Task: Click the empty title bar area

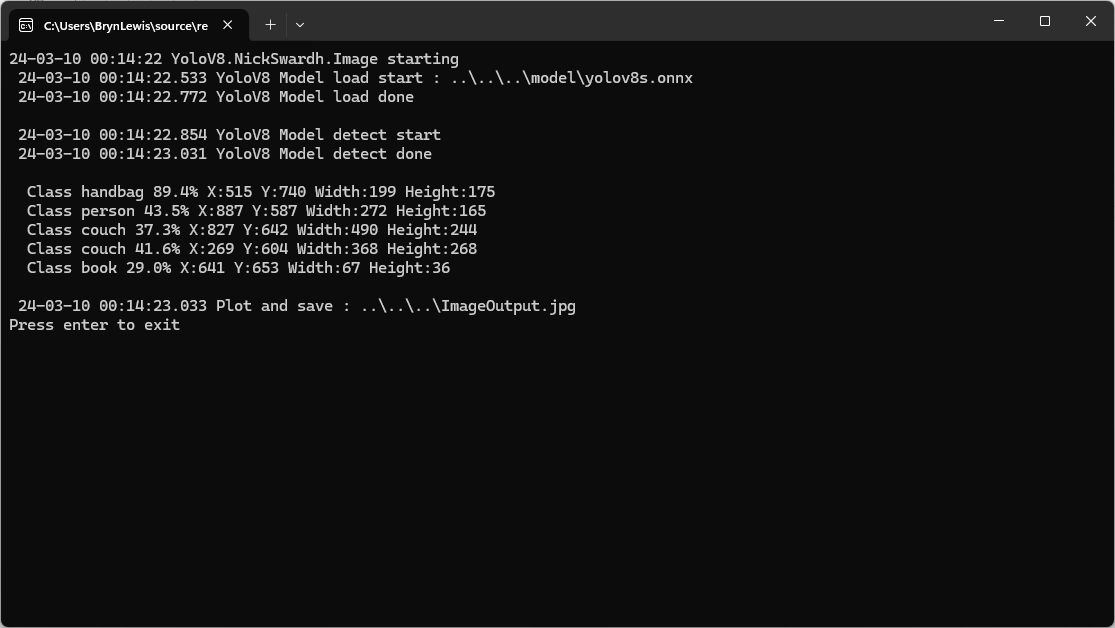Action: (640, 21)
